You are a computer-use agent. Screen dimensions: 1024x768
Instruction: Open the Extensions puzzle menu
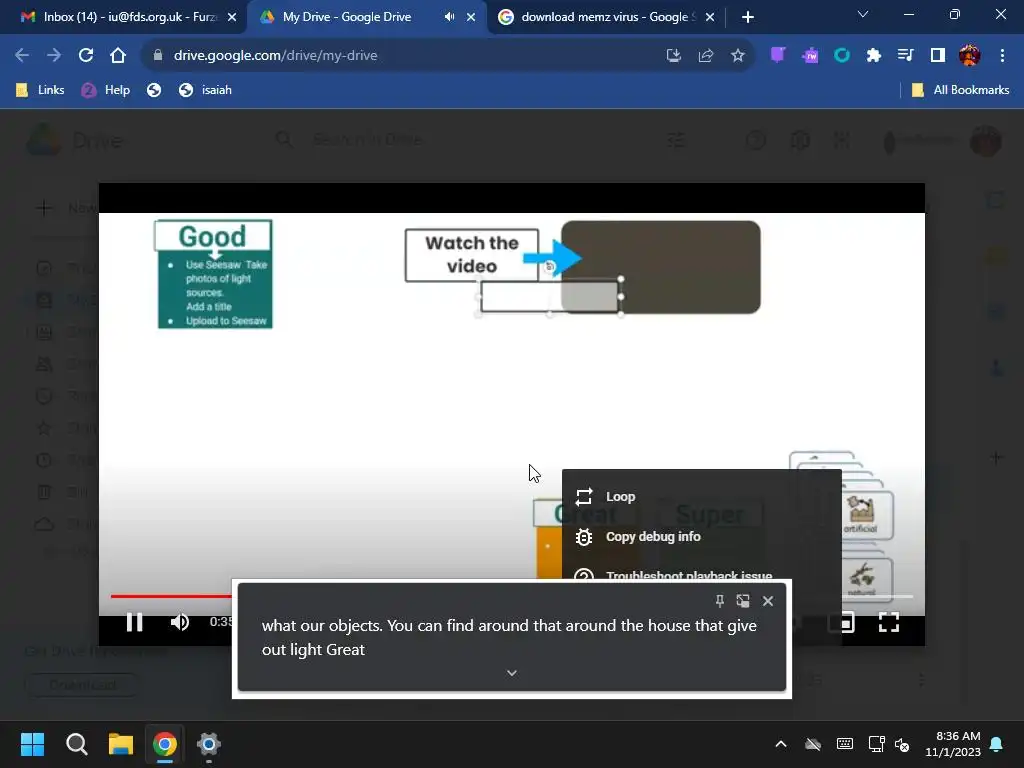click(x=874, y=56)
